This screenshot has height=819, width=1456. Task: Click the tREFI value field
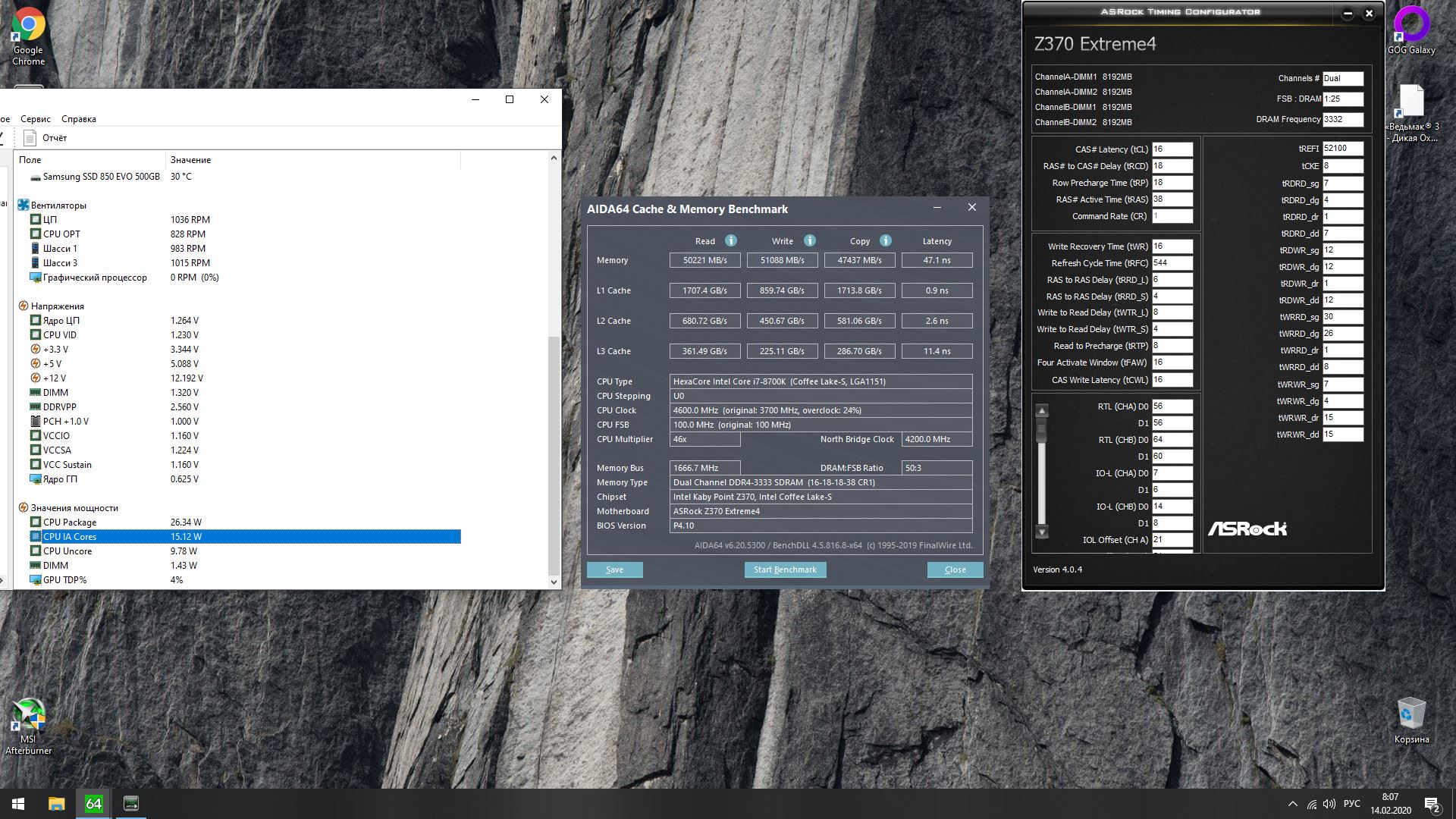[1342, 149]
